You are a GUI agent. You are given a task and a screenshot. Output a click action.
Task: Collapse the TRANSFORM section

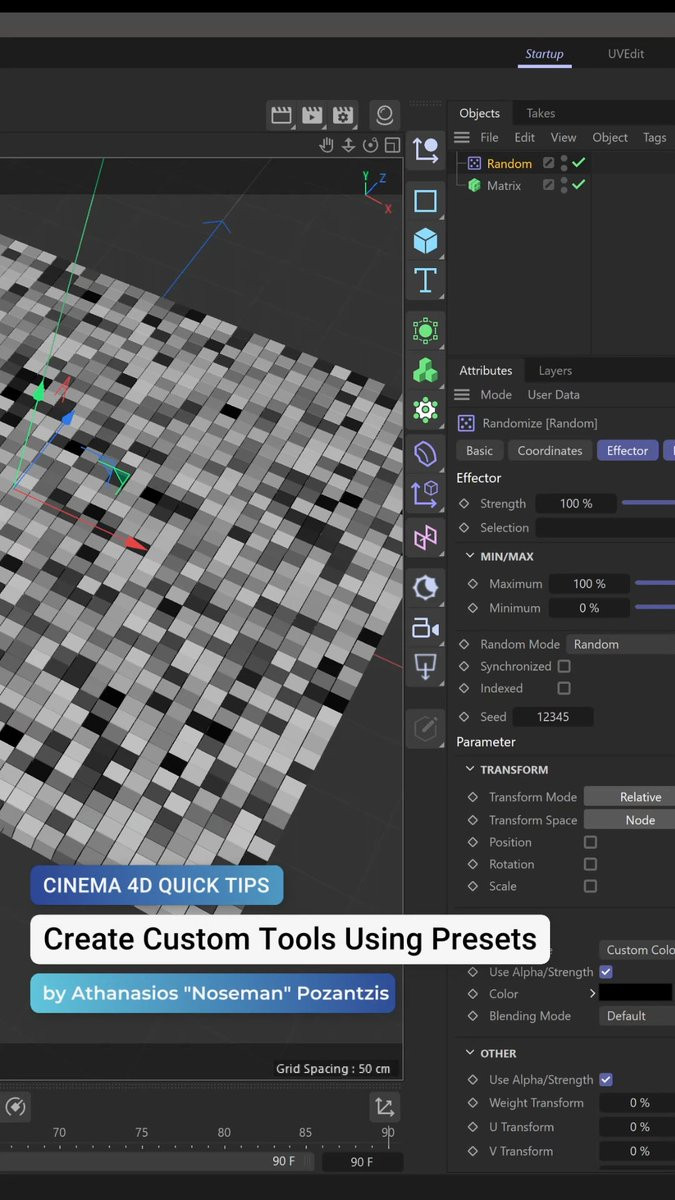470,770
